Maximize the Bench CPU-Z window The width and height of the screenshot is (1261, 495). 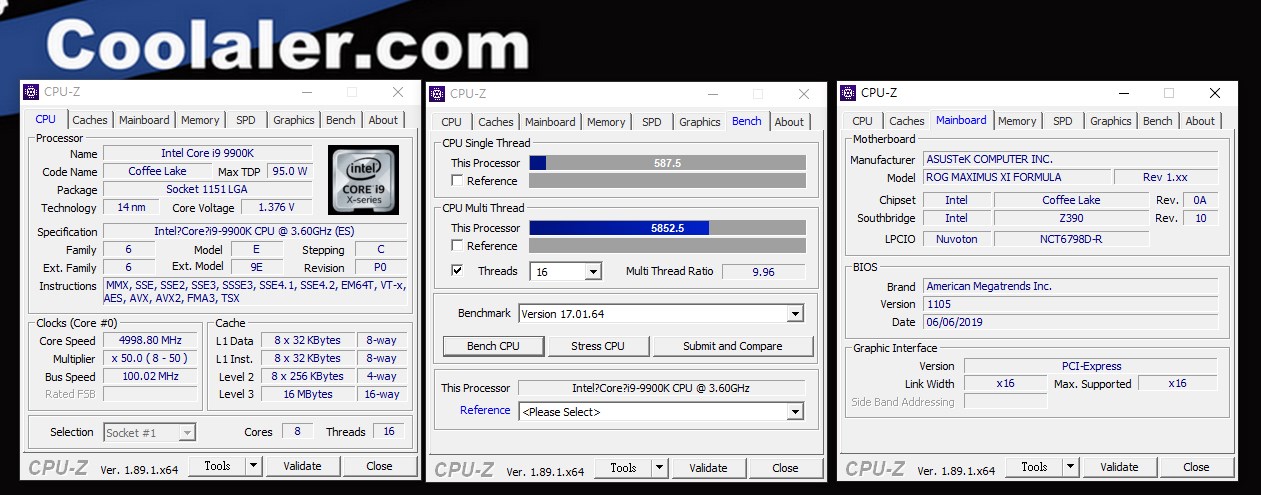pos(758,94)
